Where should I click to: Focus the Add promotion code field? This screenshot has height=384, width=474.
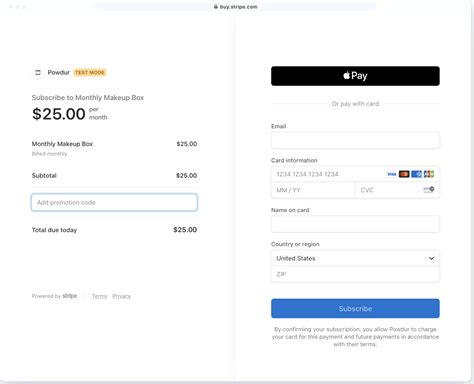[x=114, y=202]
